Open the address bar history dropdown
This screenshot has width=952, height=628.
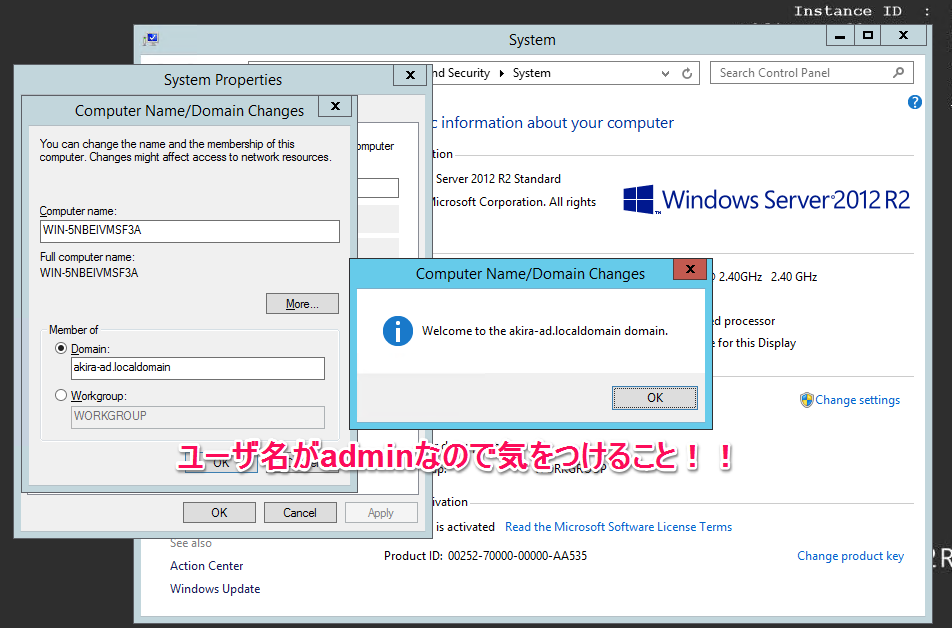[666, 73]
